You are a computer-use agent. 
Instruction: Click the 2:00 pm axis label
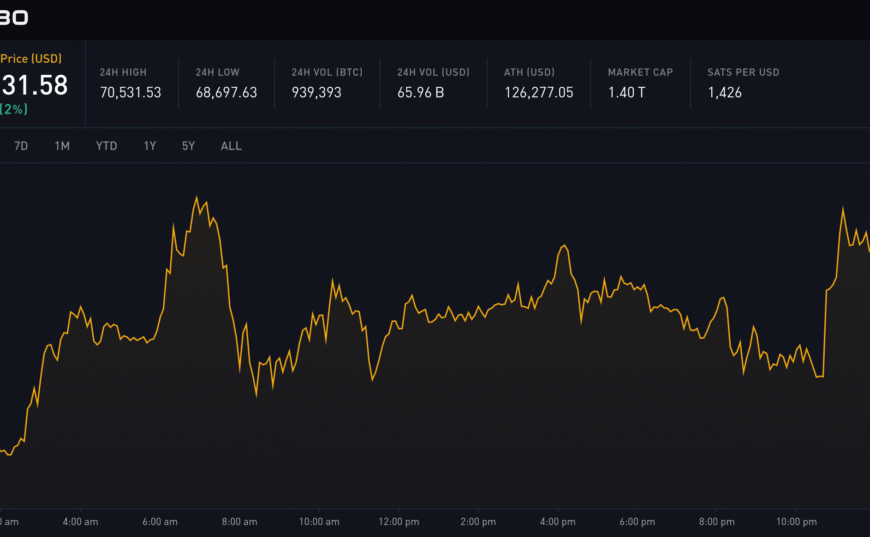coord(478,521)
